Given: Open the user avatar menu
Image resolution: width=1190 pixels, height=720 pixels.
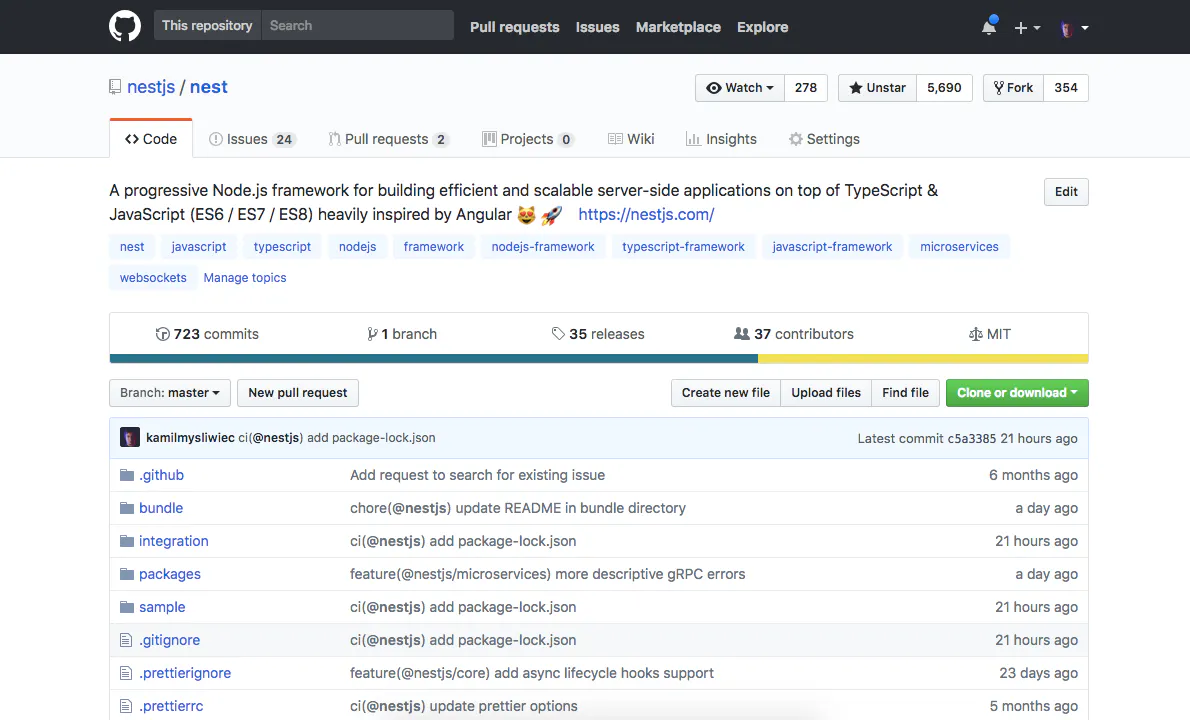Looking at the screenshot, I should (x=1074, y=28).
